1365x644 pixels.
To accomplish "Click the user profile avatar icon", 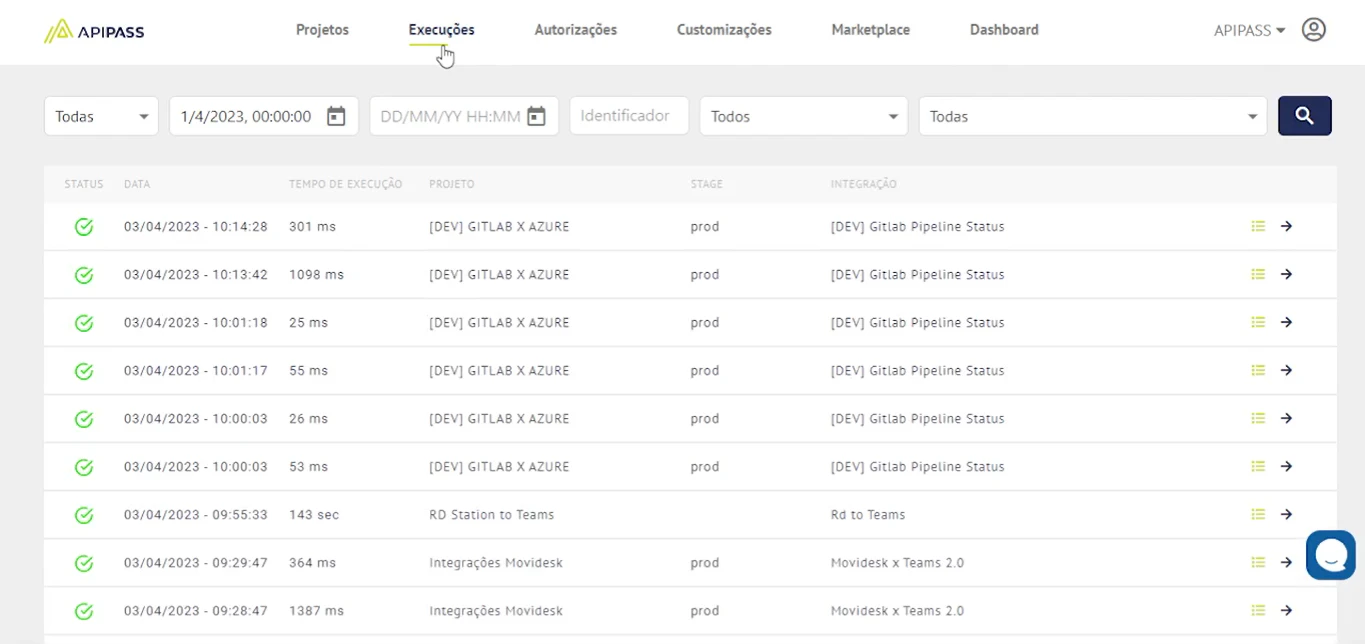I will click(x=1313, y=30).
